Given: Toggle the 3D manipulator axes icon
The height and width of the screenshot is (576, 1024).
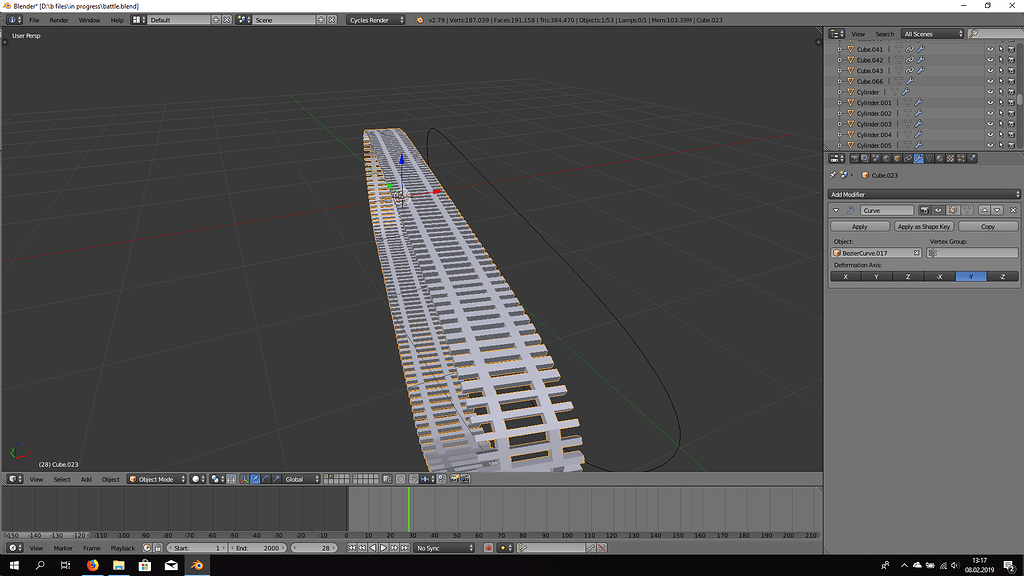Looking at the screenshot, I should (244, 479).
